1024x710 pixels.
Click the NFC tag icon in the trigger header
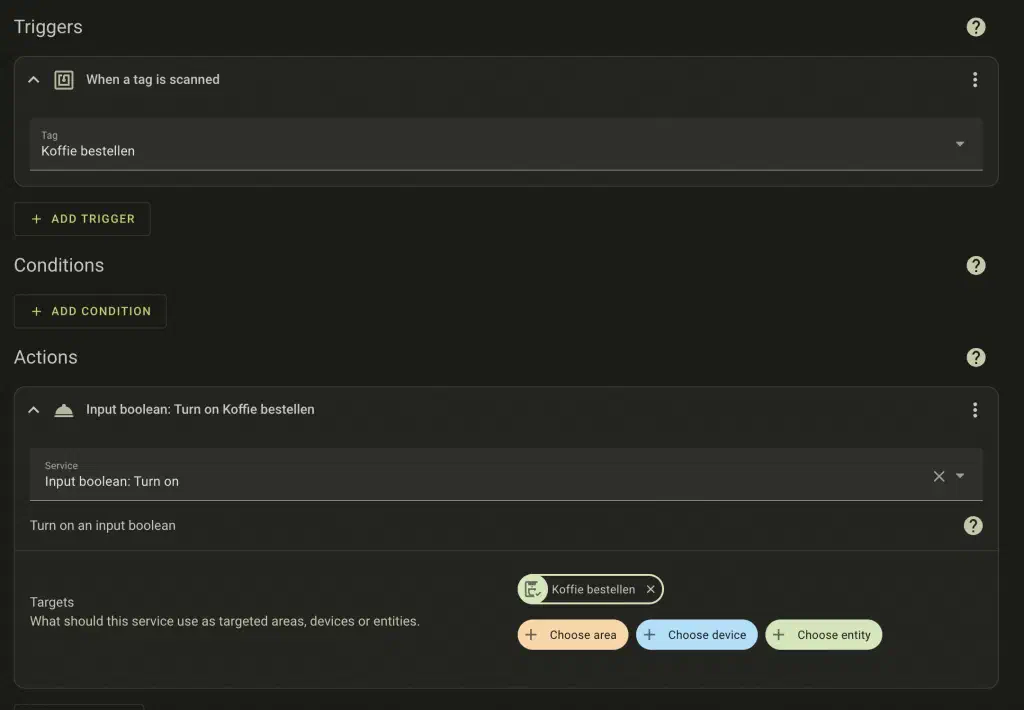(64, 80)
